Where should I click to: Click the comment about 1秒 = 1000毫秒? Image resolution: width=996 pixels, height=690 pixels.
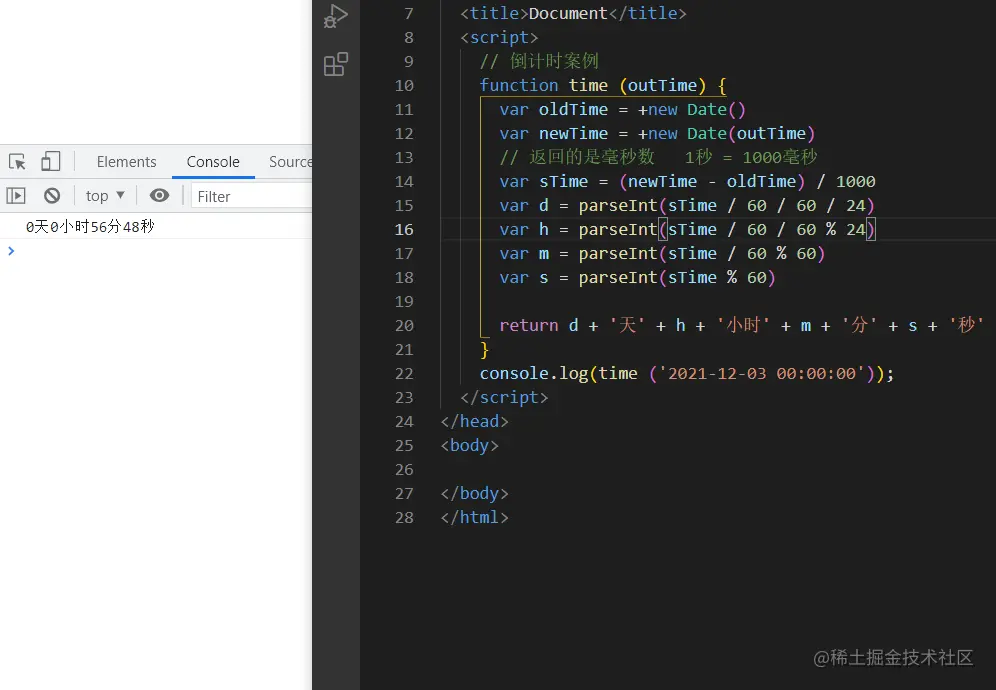pos(658,158)
